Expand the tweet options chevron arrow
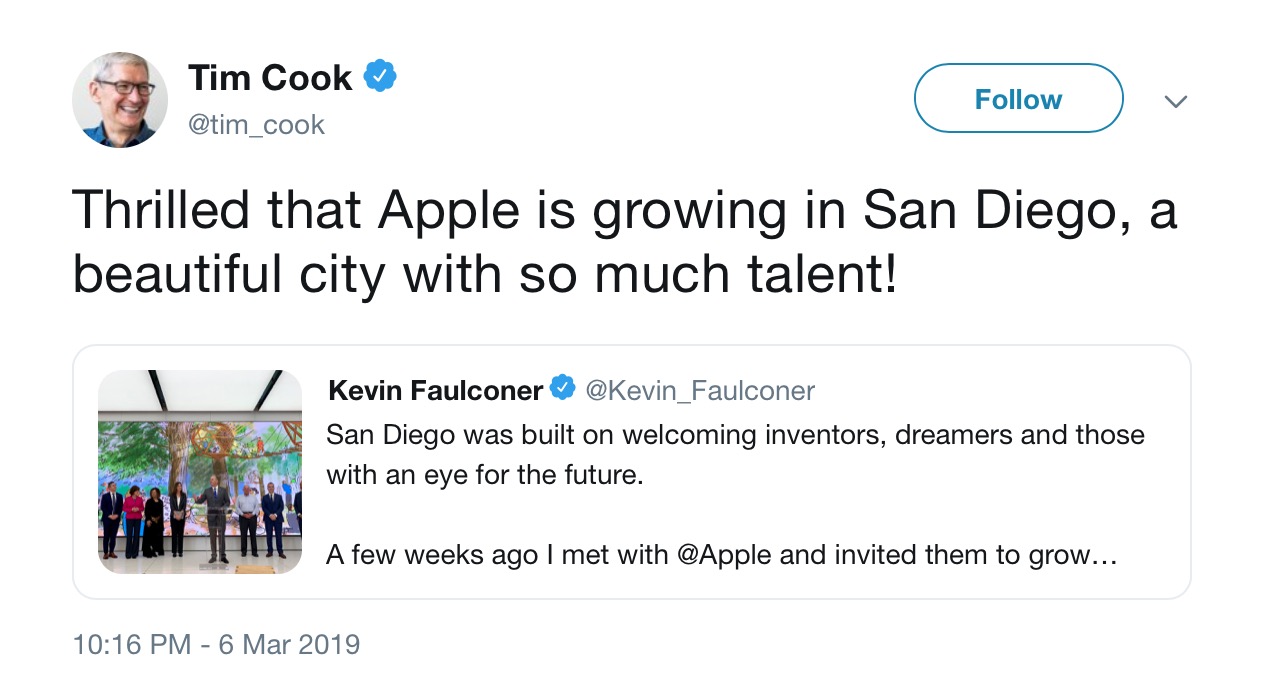The image size is (1264, 688). (x=1176, y=101)
